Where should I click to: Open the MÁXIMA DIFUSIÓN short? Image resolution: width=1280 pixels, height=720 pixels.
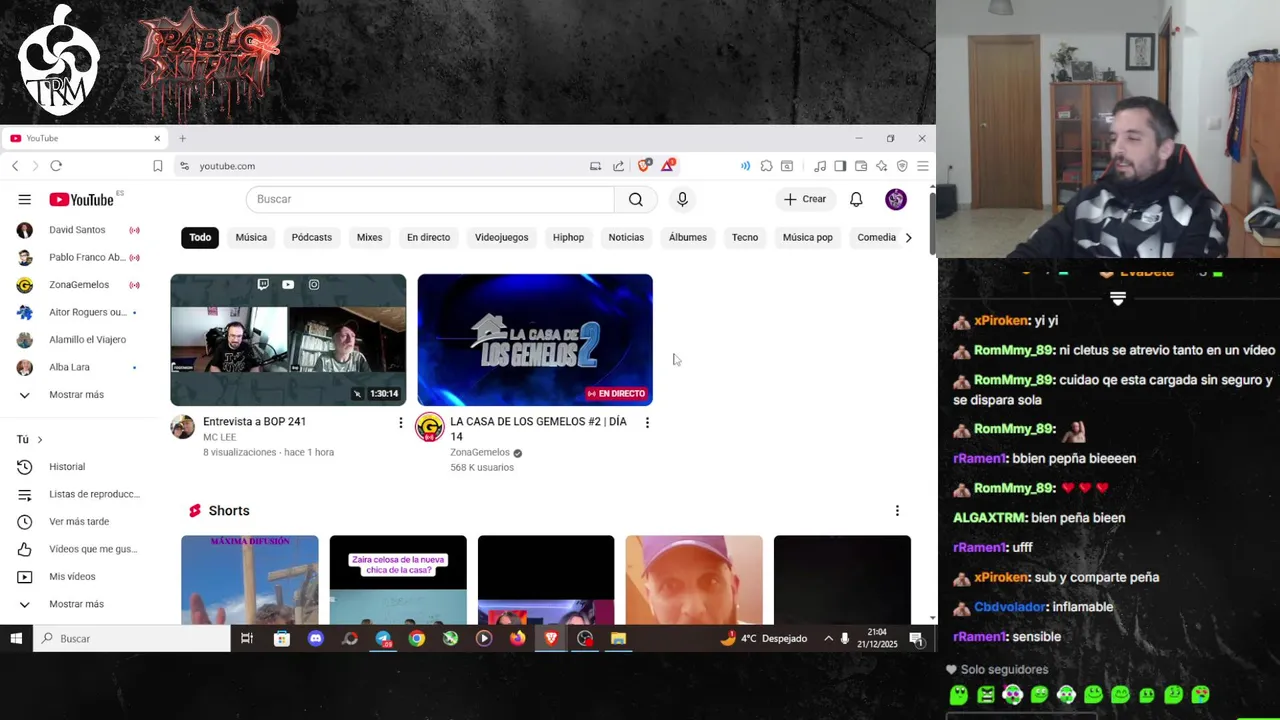(250, 580)
